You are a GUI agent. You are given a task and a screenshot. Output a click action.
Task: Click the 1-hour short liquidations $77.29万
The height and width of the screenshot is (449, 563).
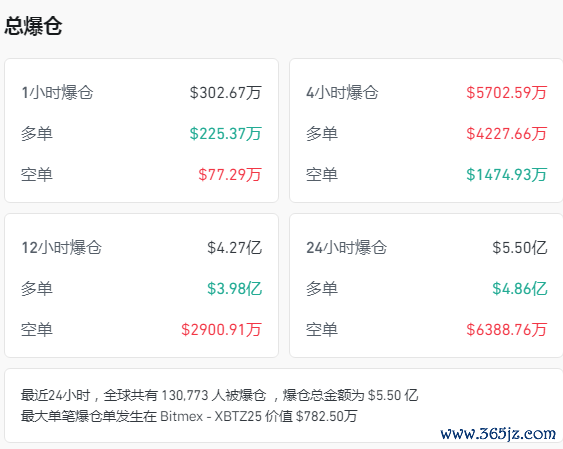tap(230, 175)
